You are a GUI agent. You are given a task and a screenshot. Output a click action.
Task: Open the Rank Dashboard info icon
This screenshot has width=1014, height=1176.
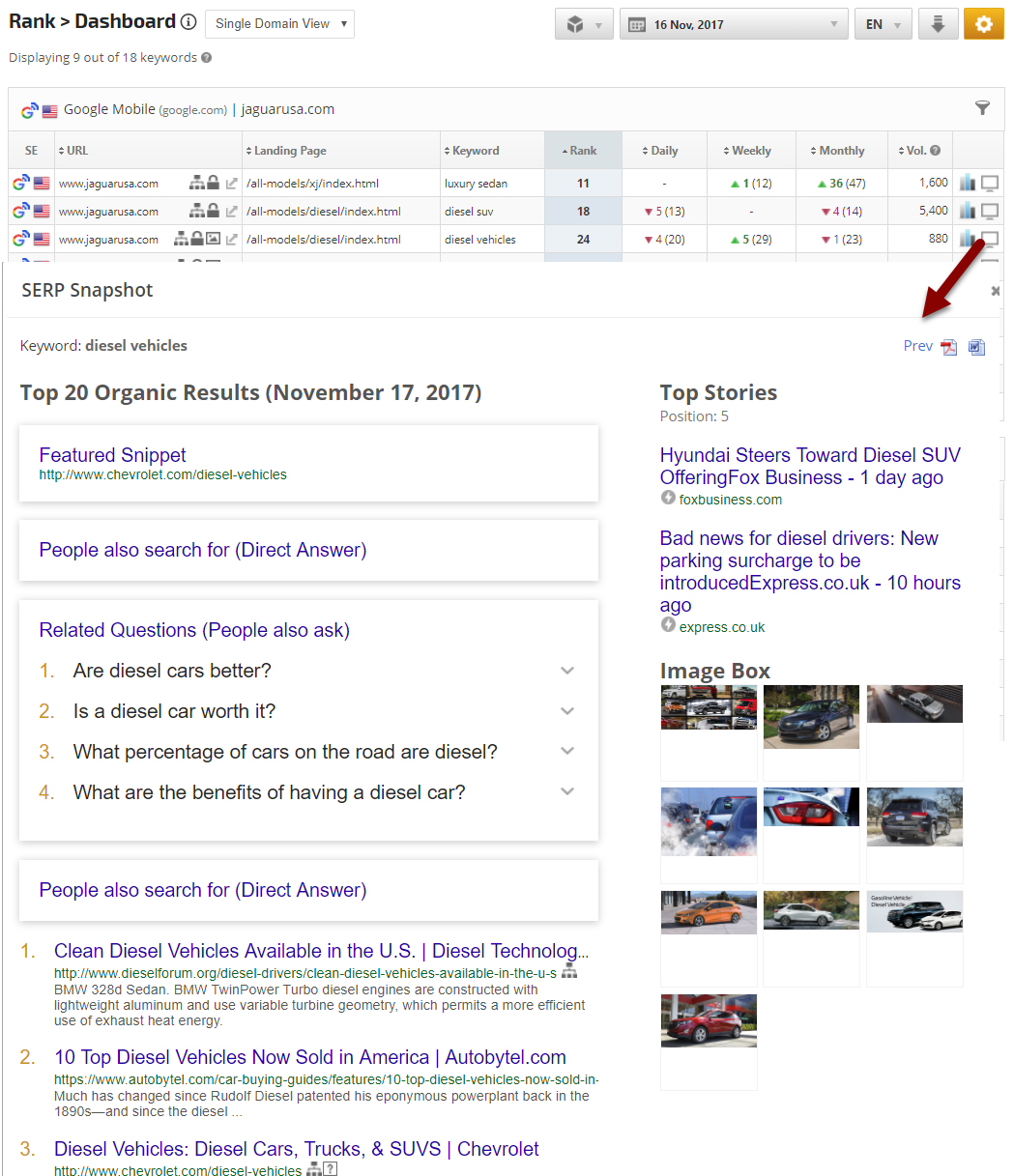188,22
